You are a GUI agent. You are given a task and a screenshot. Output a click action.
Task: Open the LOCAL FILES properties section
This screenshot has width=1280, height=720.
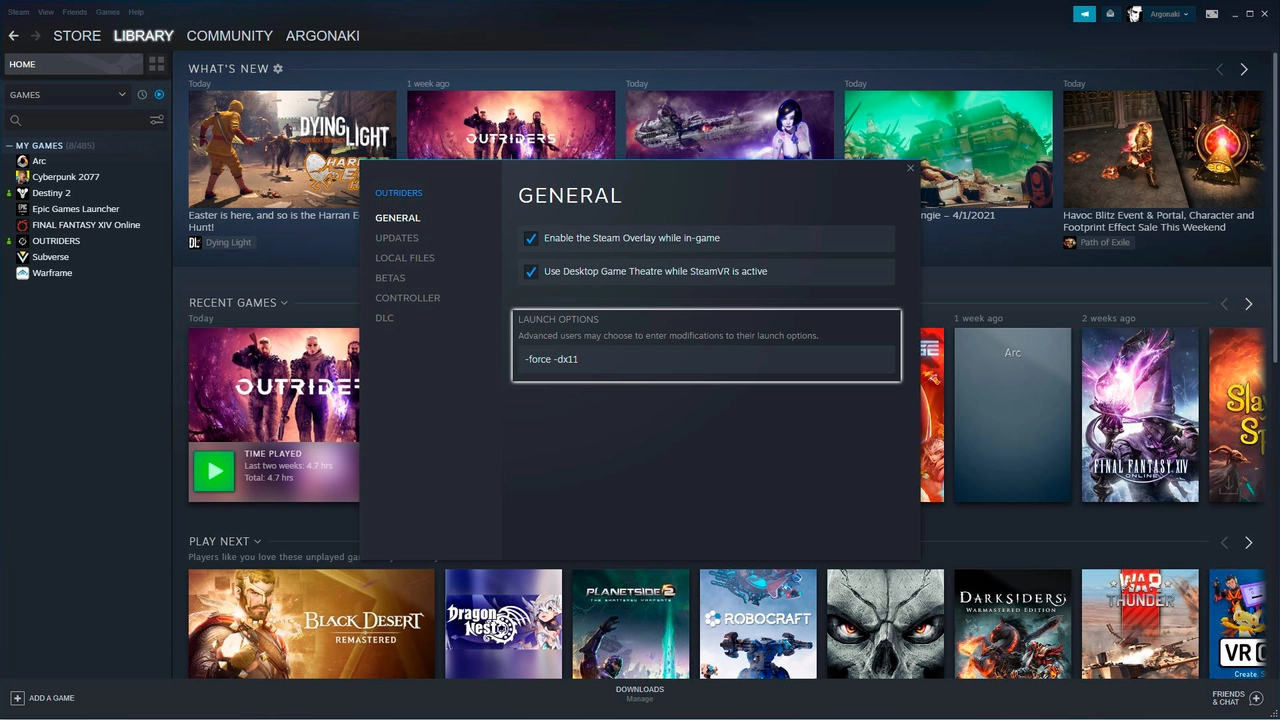(405, 258)
